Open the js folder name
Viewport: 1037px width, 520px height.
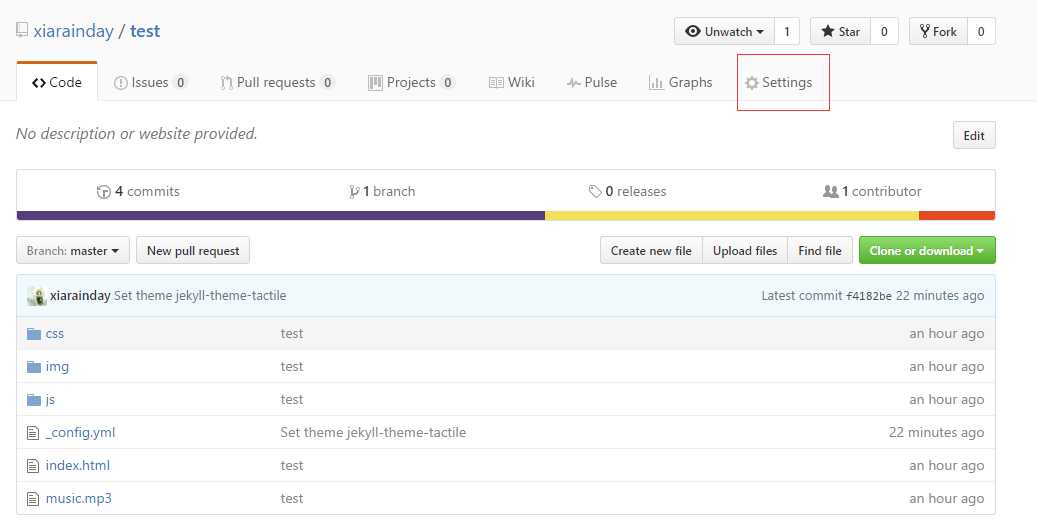50,400
